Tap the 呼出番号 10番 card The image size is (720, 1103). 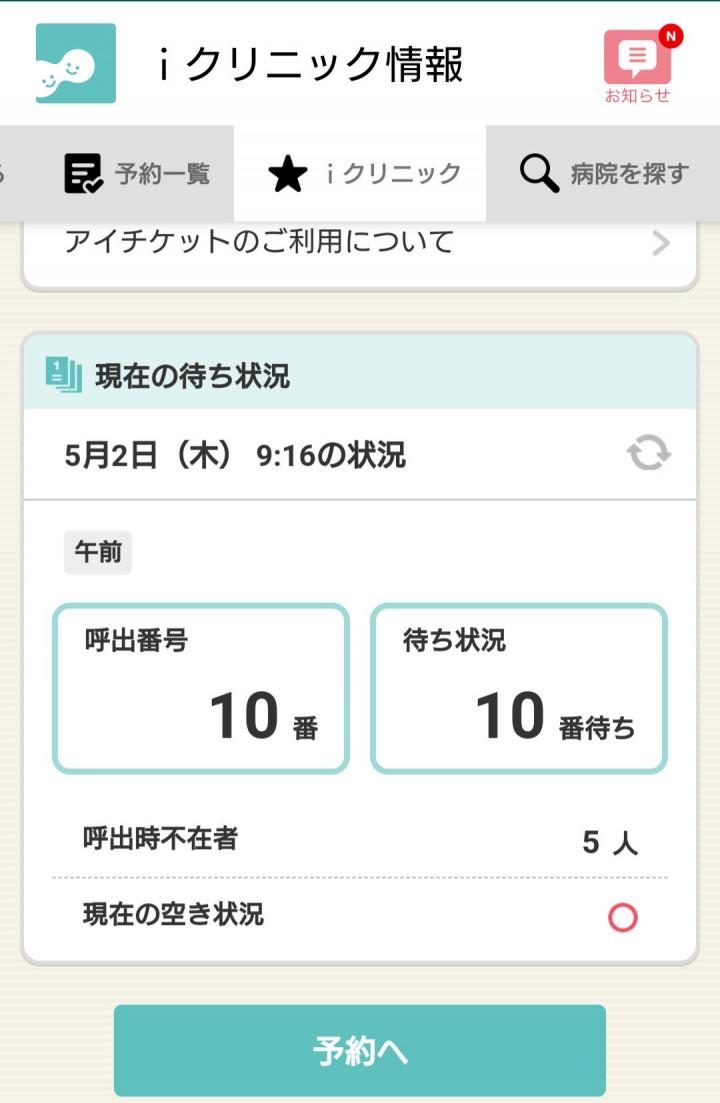tap(201, 689)
